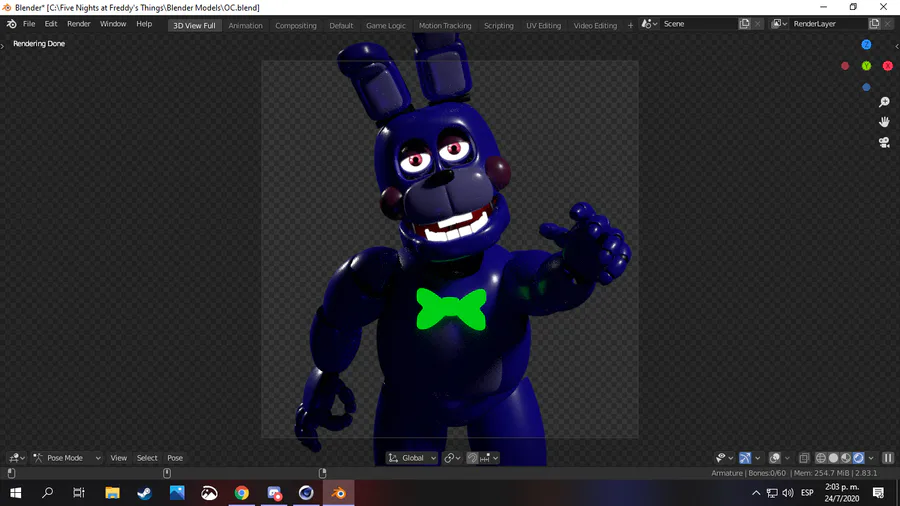Open the taskbar volume control
The height and width of the screenshot is (506, 900).
click(x=788, y=493)
